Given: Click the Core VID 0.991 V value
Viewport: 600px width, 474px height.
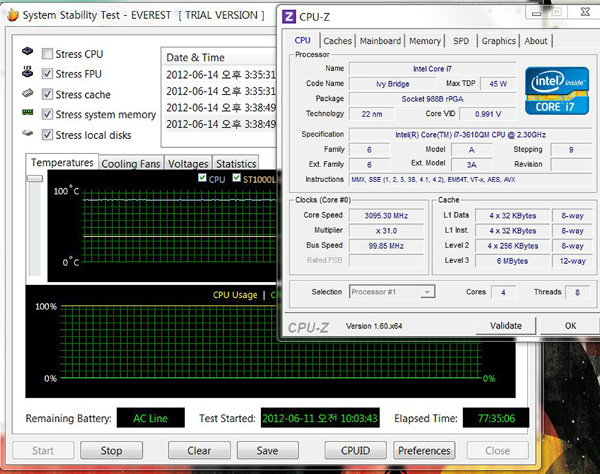Looking at the screenshot, I should point(488,114).
